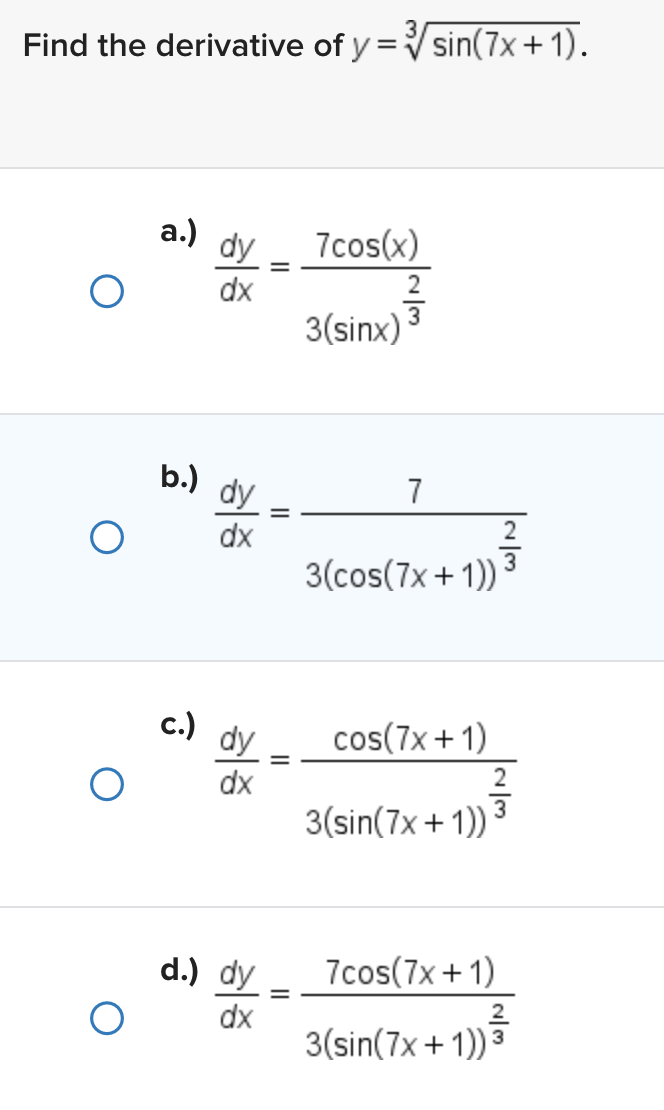Select the radio button for answer a.)
This screenshot has height=1110, width=664.
tap(107, 289)
